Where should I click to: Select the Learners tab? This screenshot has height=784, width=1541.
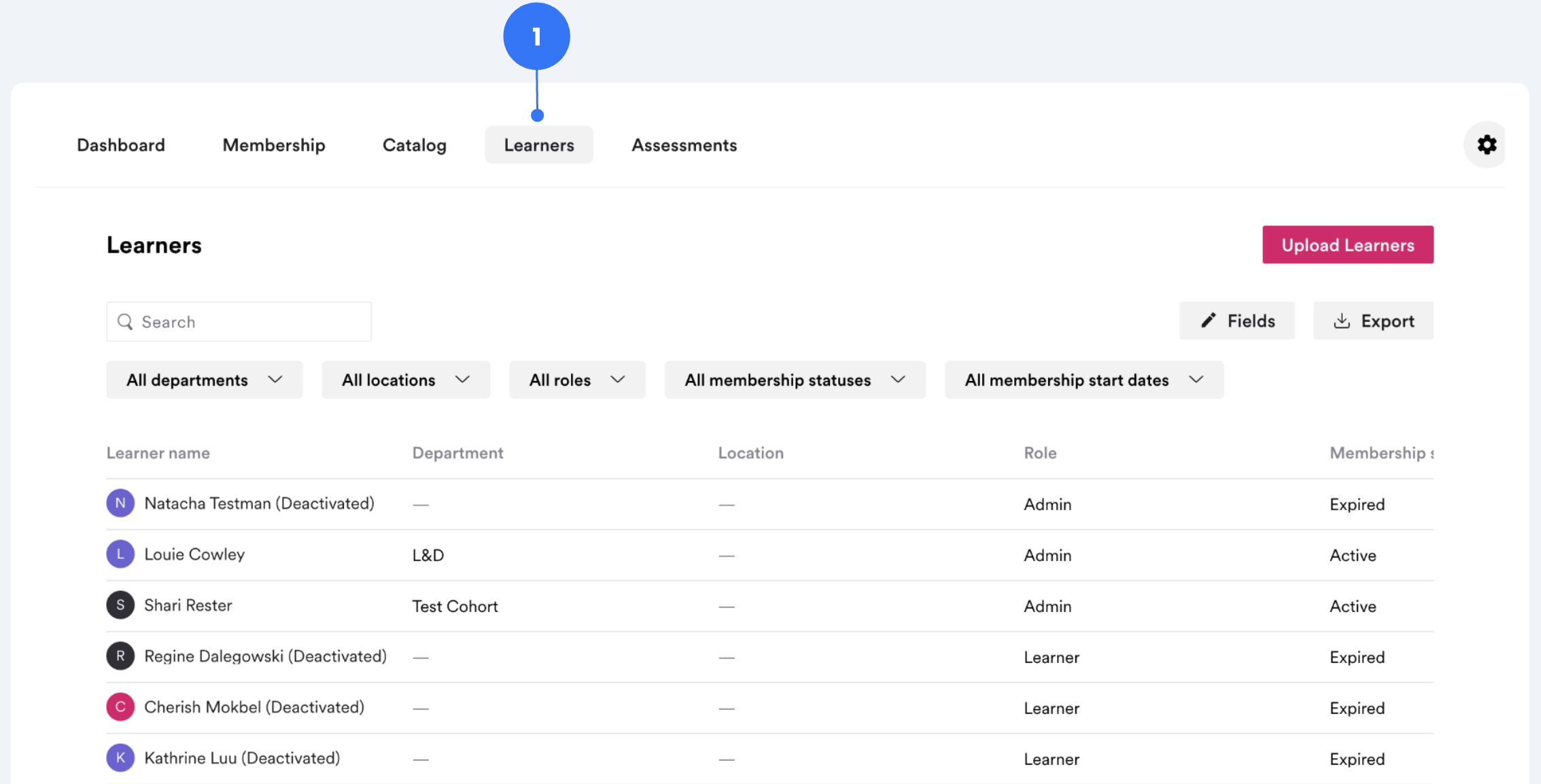pos(539,145)
